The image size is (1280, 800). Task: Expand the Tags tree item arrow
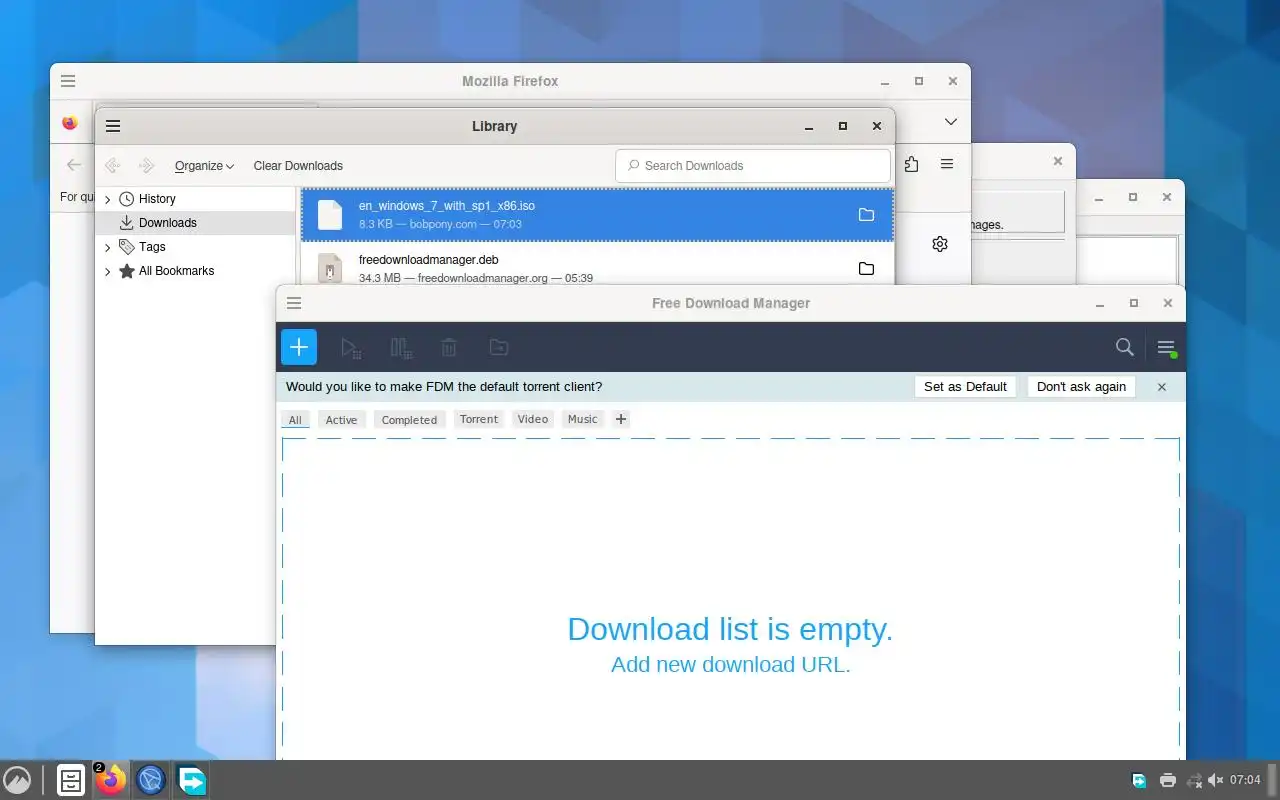(x=108, y=247)
